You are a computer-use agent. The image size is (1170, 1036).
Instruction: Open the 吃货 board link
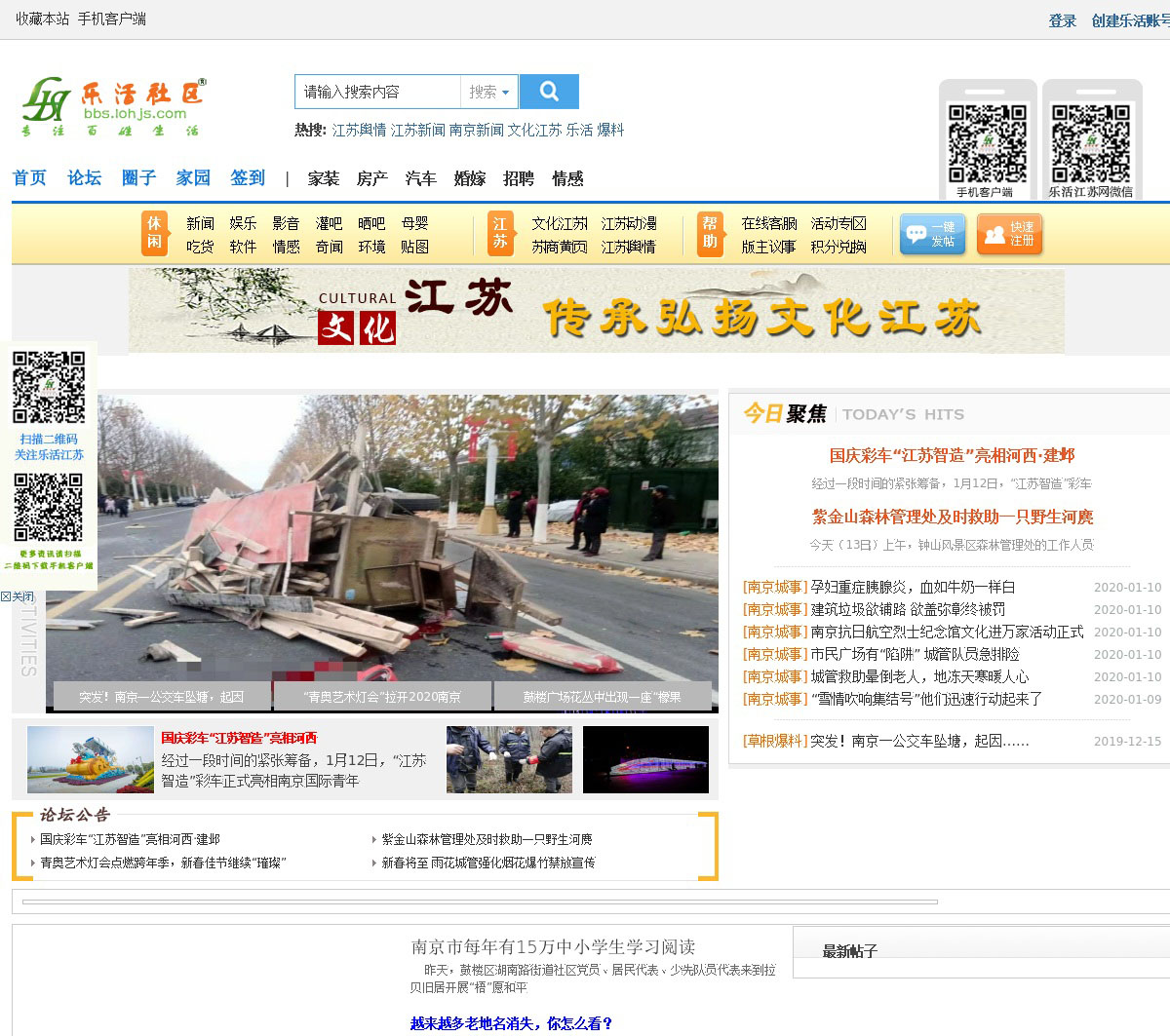[201, 247]
